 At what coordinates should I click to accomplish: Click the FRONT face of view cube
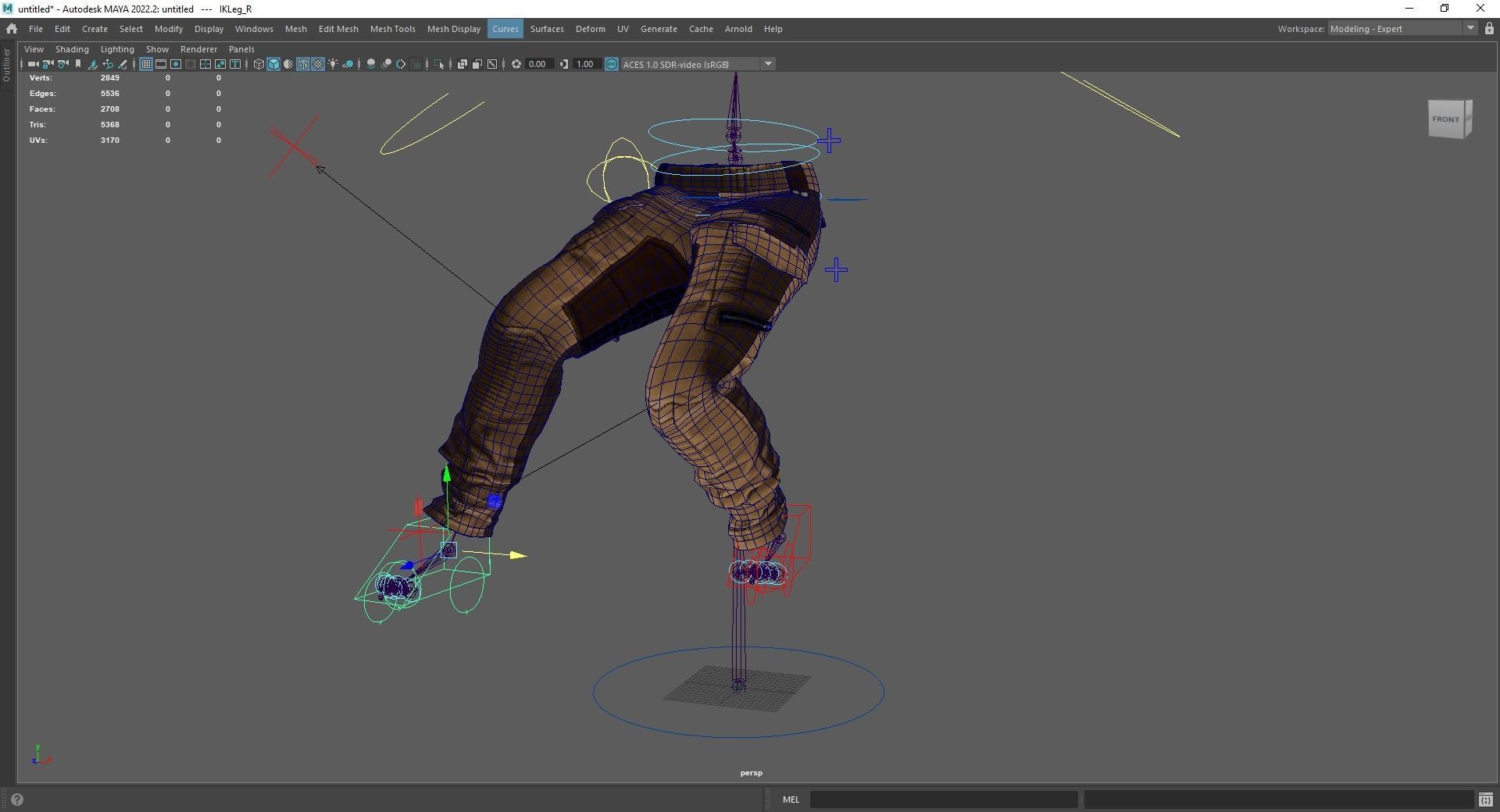tap(1445, 119)
